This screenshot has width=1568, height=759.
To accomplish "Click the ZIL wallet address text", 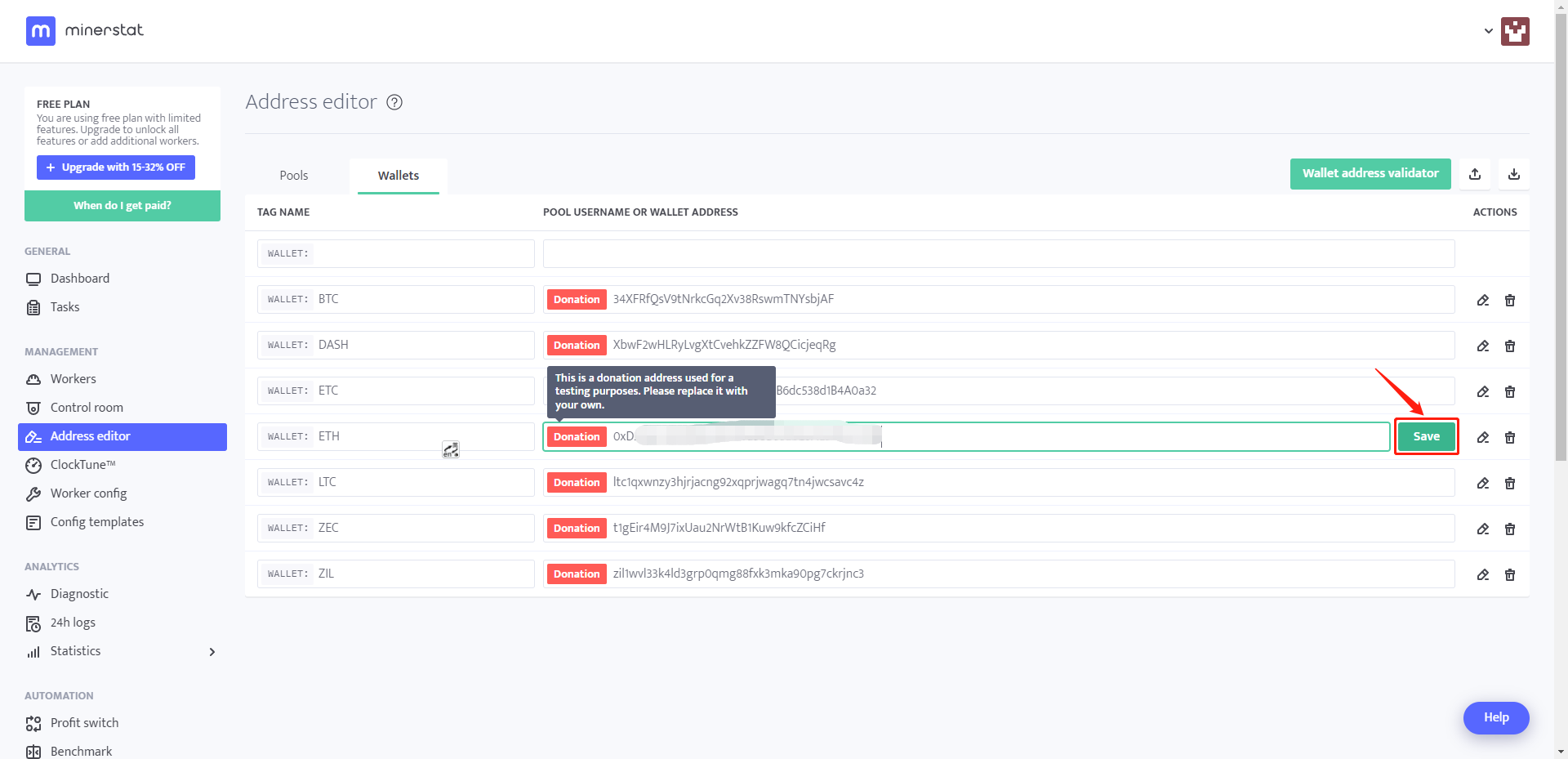I will click(738, 574).
